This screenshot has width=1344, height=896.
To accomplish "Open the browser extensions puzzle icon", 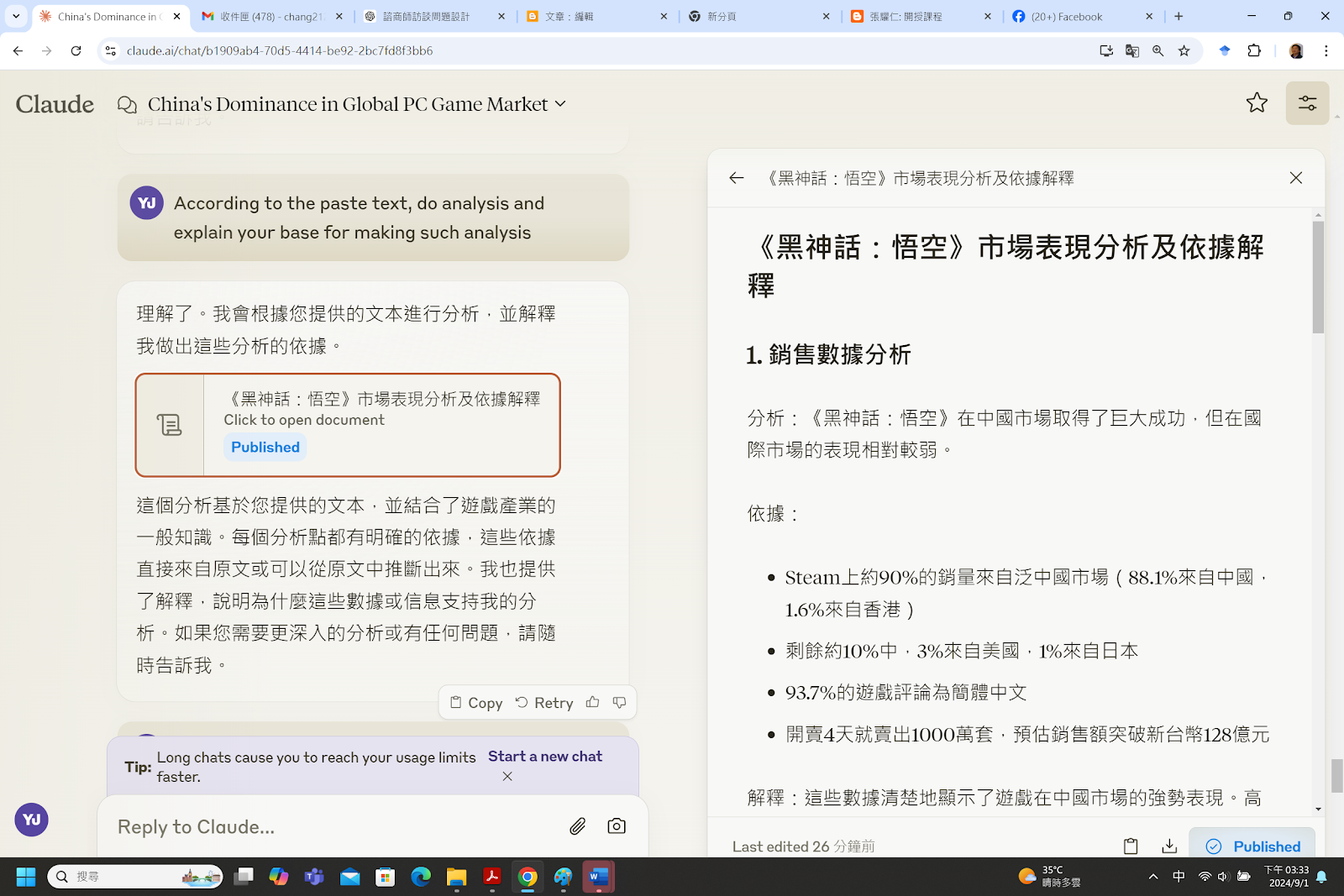I will point(1254,51).
